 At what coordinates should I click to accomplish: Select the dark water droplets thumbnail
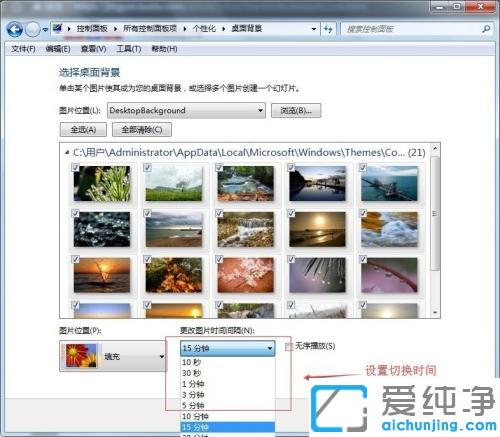pyautogui.click(x=102, y=229)
